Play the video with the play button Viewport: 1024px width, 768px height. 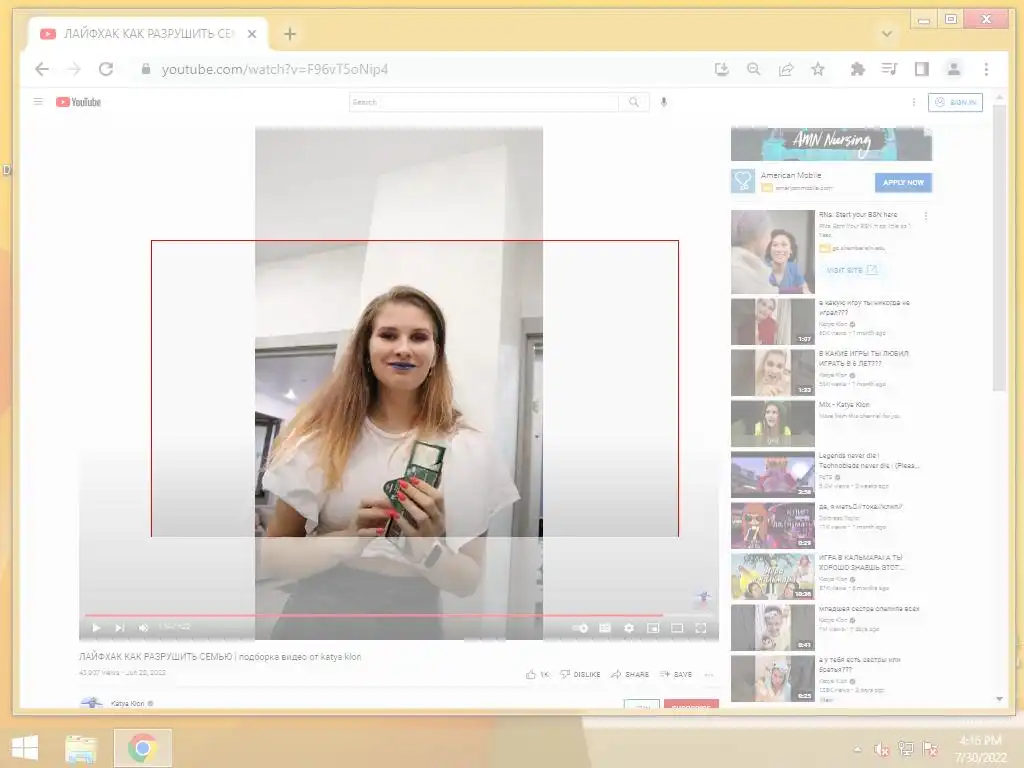tap(97, 628)
